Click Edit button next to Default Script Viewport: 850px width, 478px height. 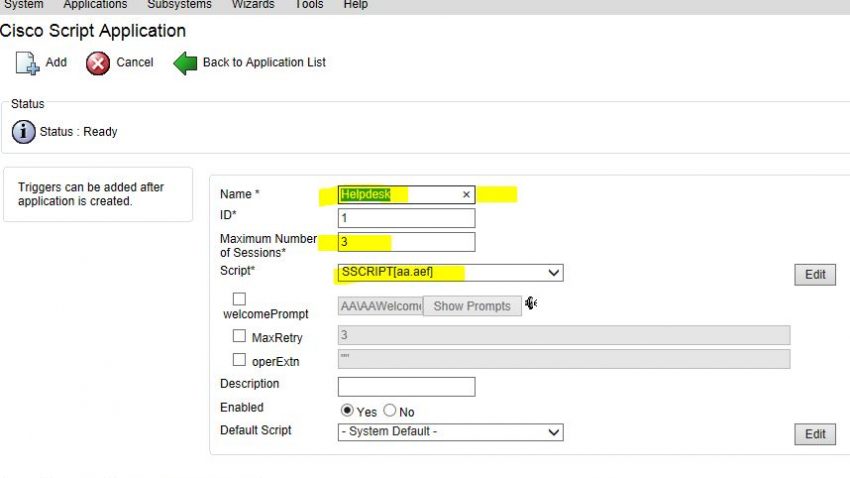click(x=815, y=434)
